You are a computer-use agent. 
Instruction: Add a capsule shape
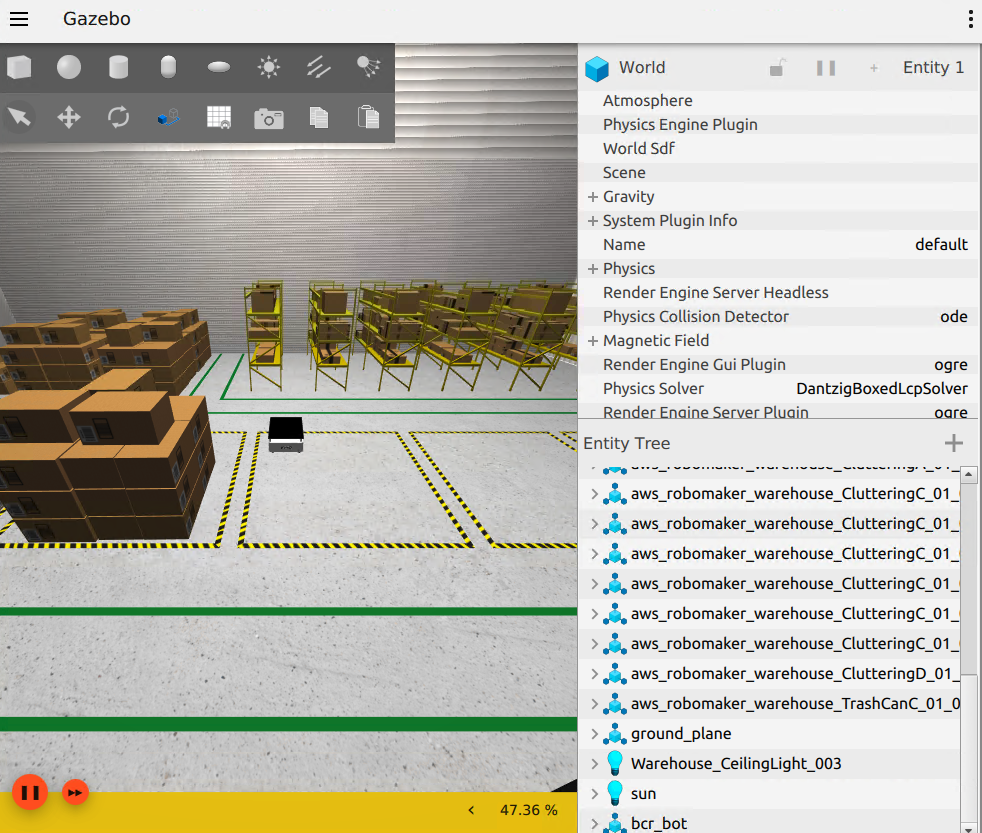coord(168,67)
